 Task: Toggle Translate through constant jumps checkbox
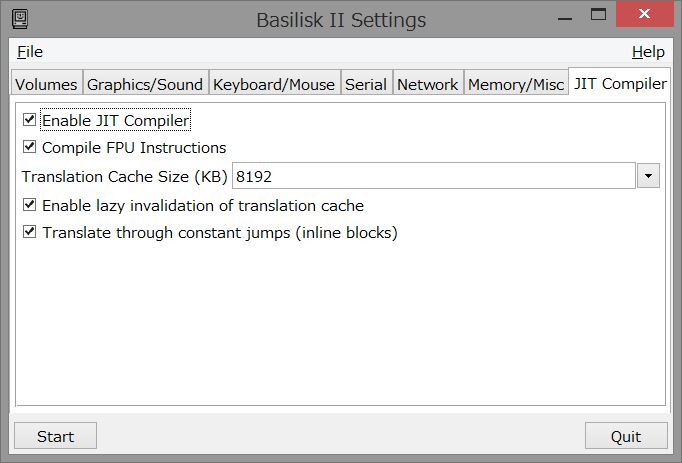(x=29, y=232)
